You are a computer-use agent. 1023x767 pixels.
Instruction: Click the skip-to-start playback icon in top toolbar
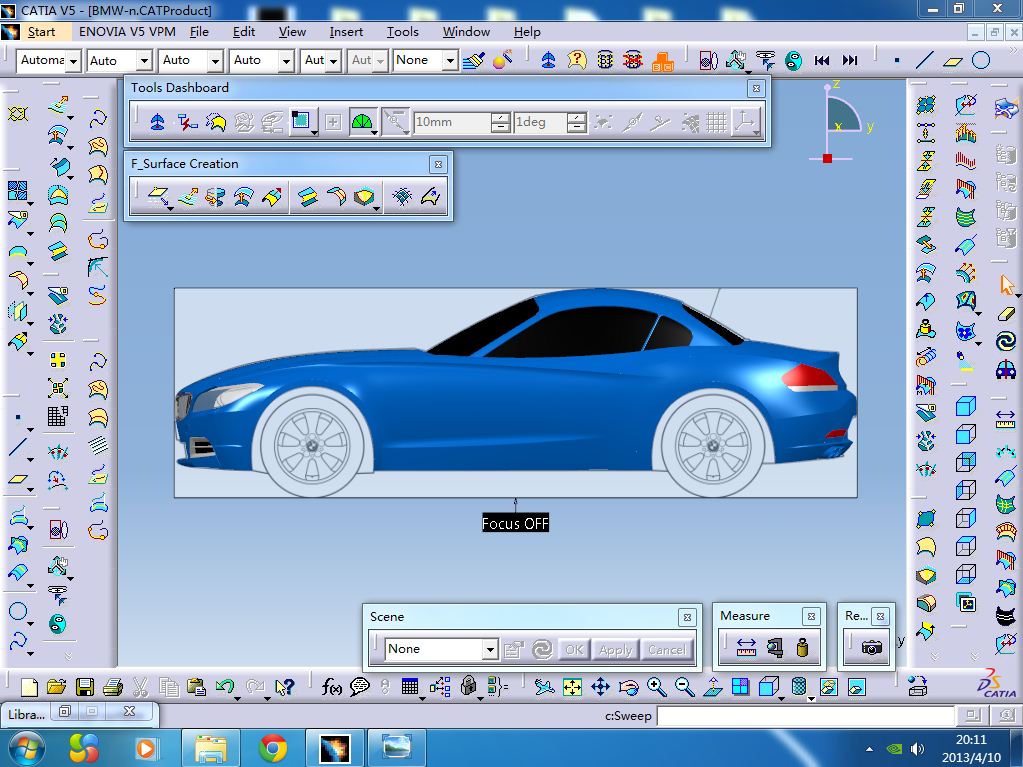pyautogui.click(x=821, y=60)
